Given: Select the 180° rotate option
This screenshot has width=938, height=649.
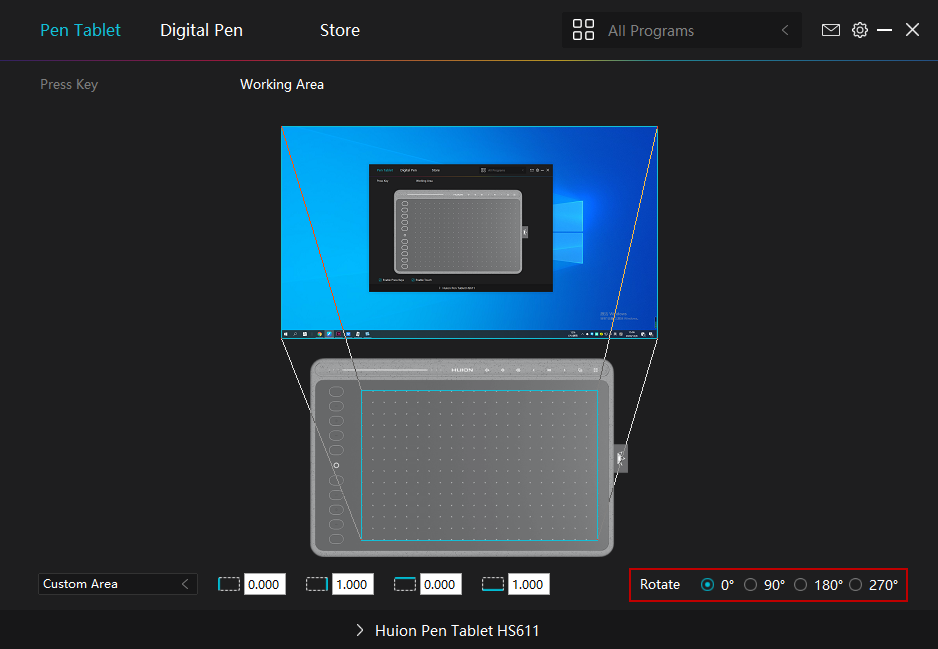Looking at the screenshot, I should (x=800, y=584).
